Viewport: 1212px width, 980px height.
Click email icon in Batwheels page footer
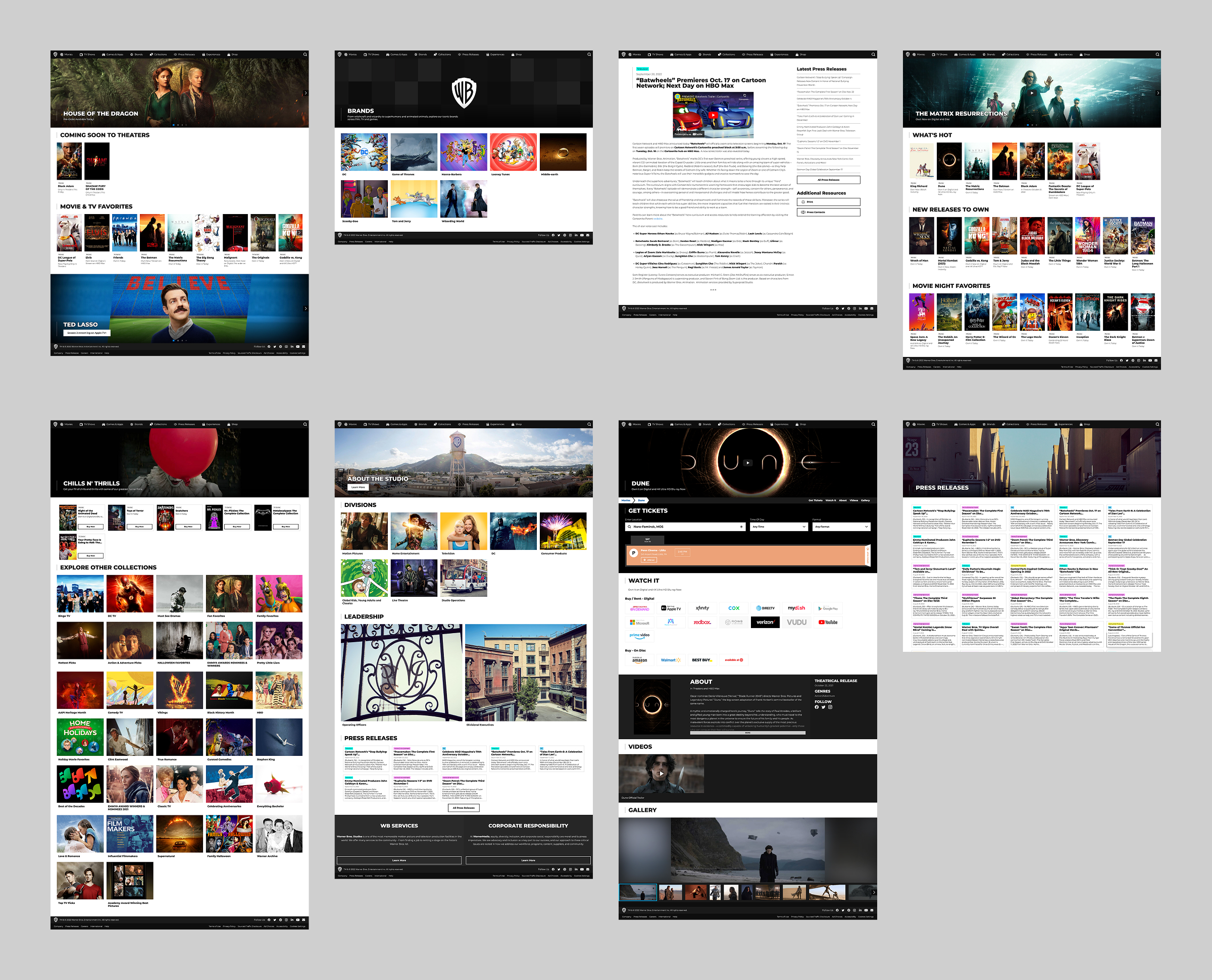pyautogui.click(x=872, y=308)
